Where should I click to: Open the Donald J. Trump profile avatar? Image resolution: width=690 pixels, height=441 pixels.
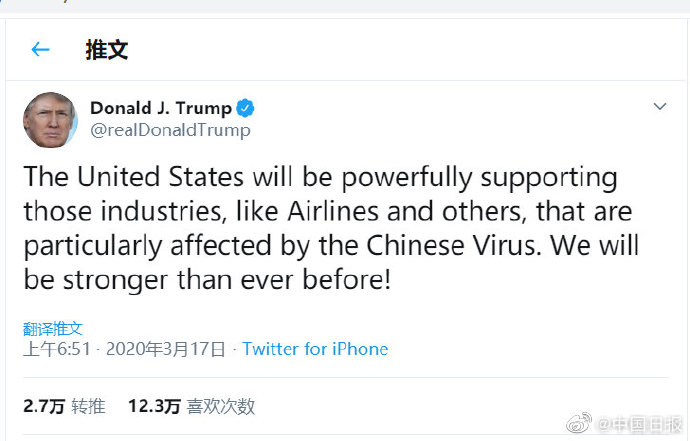tap(50, 120)
